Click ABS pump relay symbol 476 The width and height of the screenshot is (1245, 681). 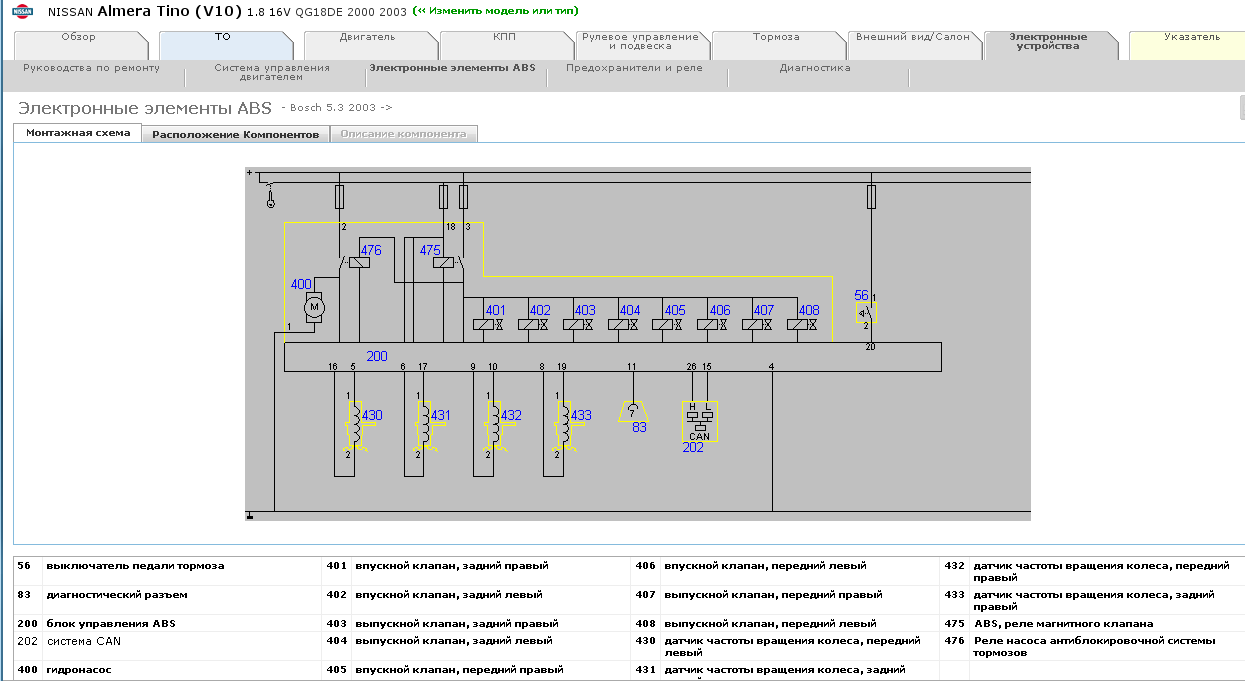tap(358, 263)
